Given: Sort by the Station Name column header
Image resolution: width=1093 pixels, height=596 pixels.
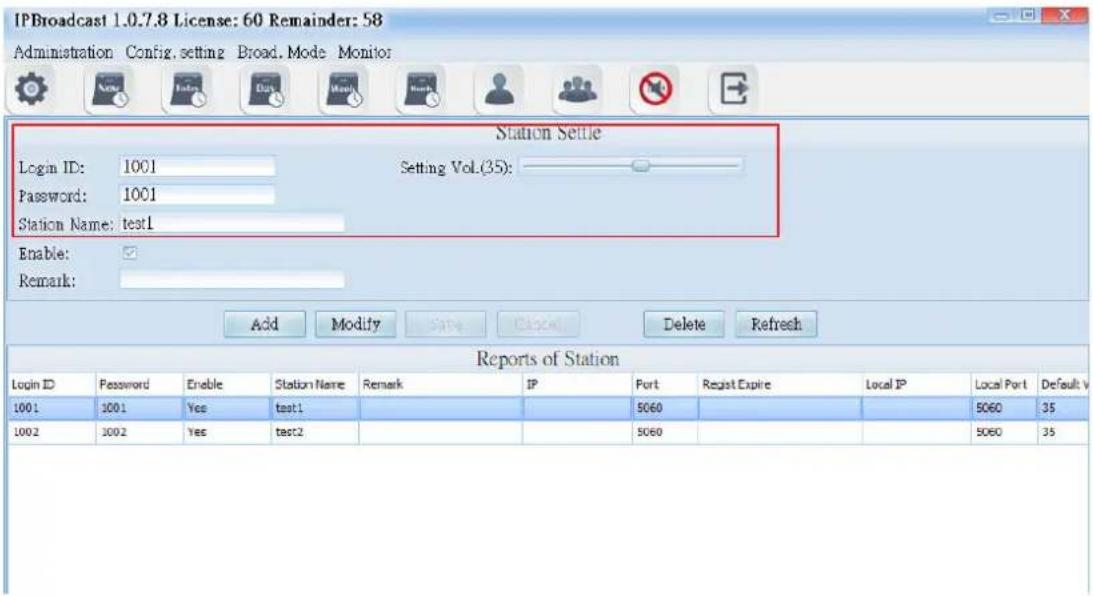Looking at the screenshot, I should coord(314,384).
